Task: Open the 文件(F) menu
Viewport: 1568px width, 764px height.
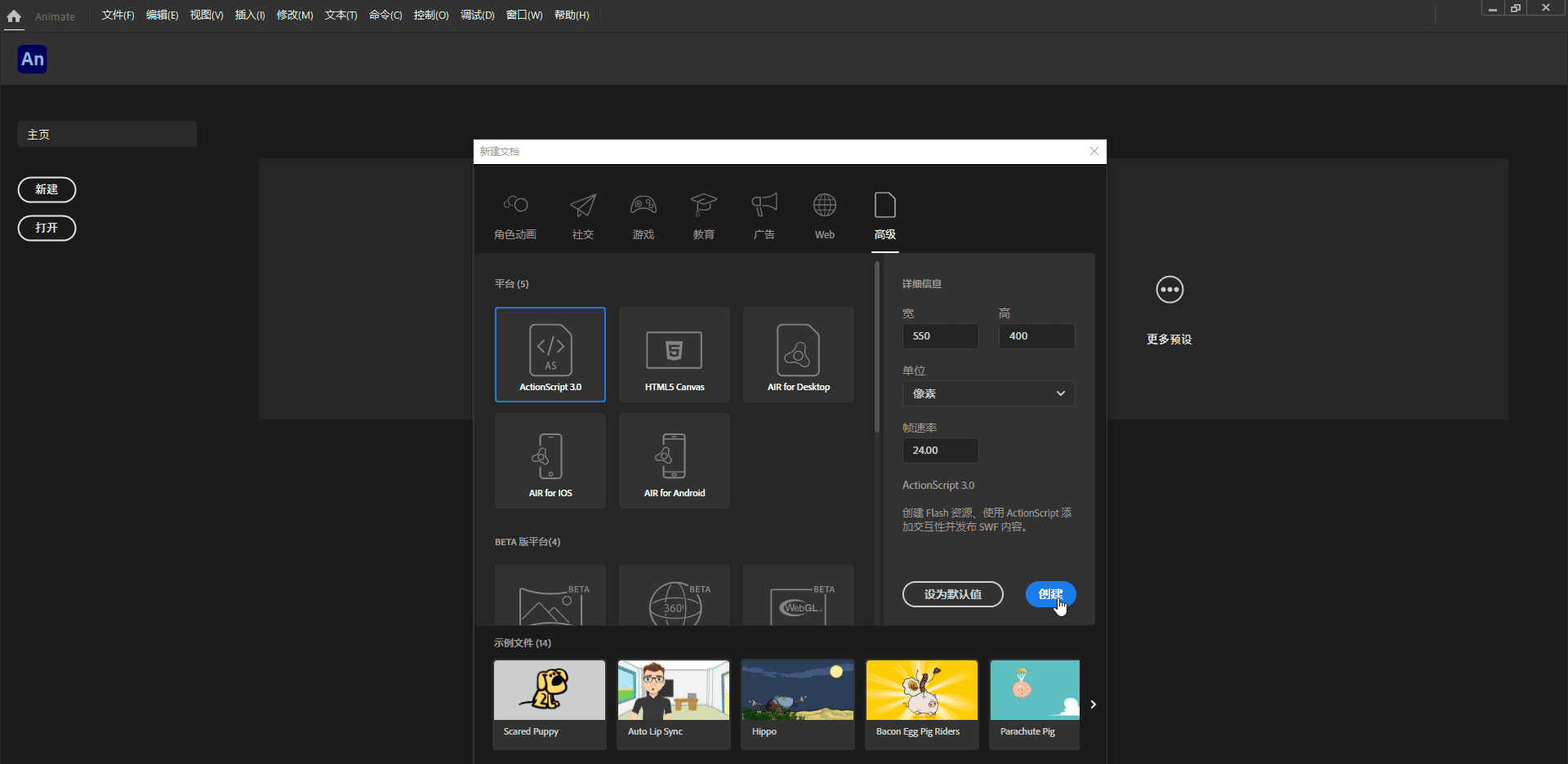Action: (118, 16)
